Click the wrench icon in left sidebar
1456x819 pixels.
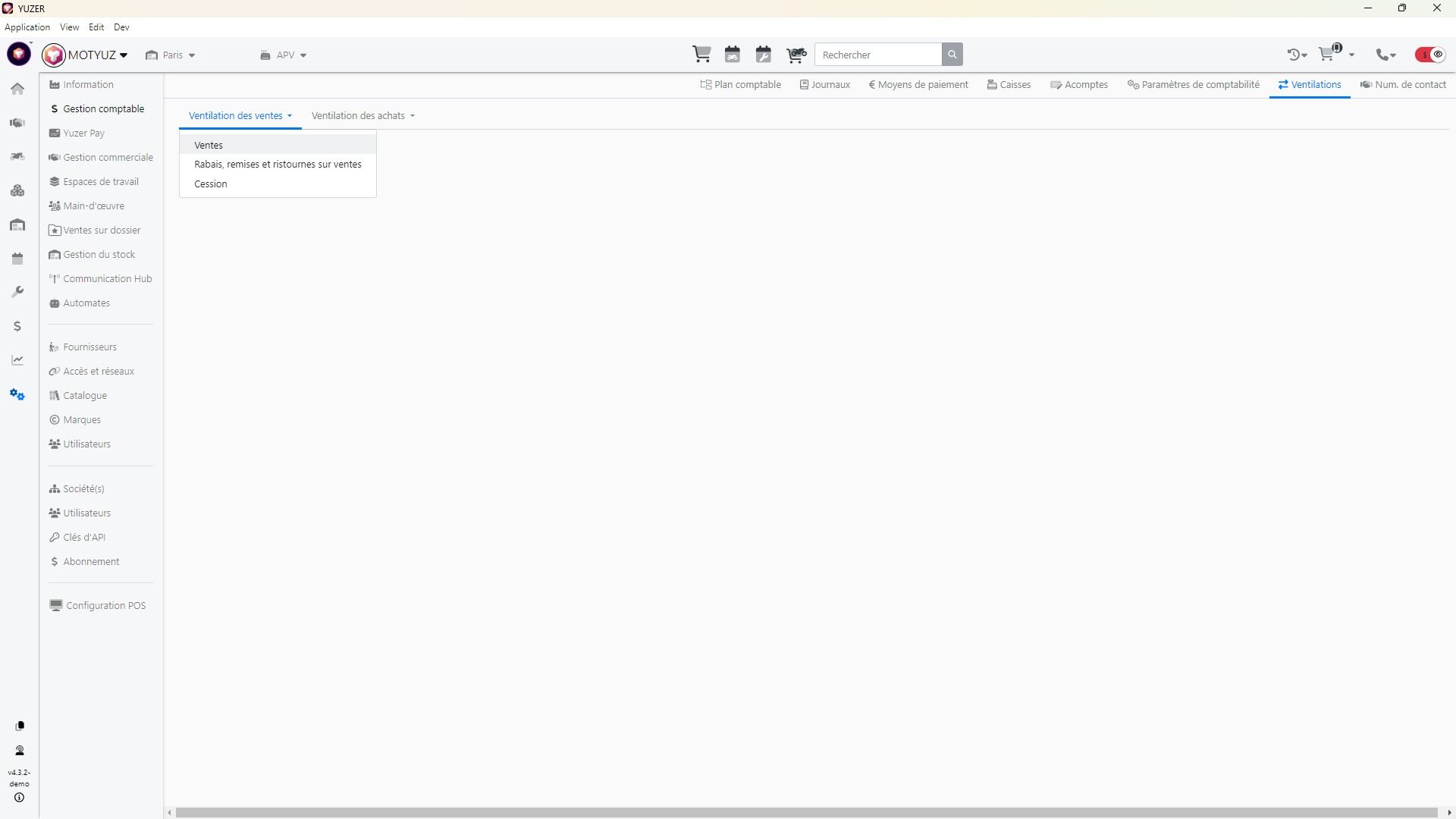[x=17, y=293]
